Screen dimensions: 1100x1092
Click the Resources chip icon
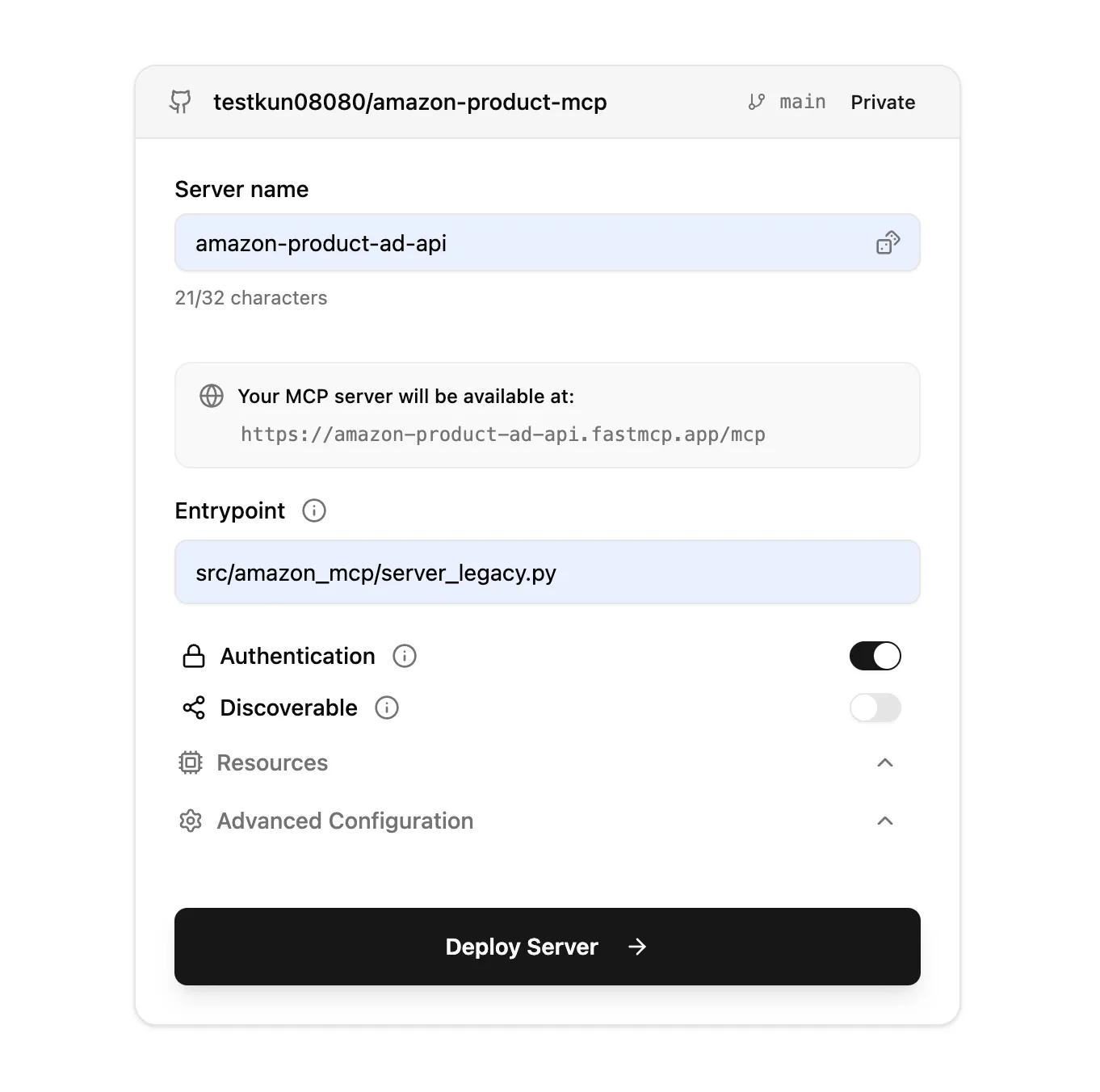point(191,762)
